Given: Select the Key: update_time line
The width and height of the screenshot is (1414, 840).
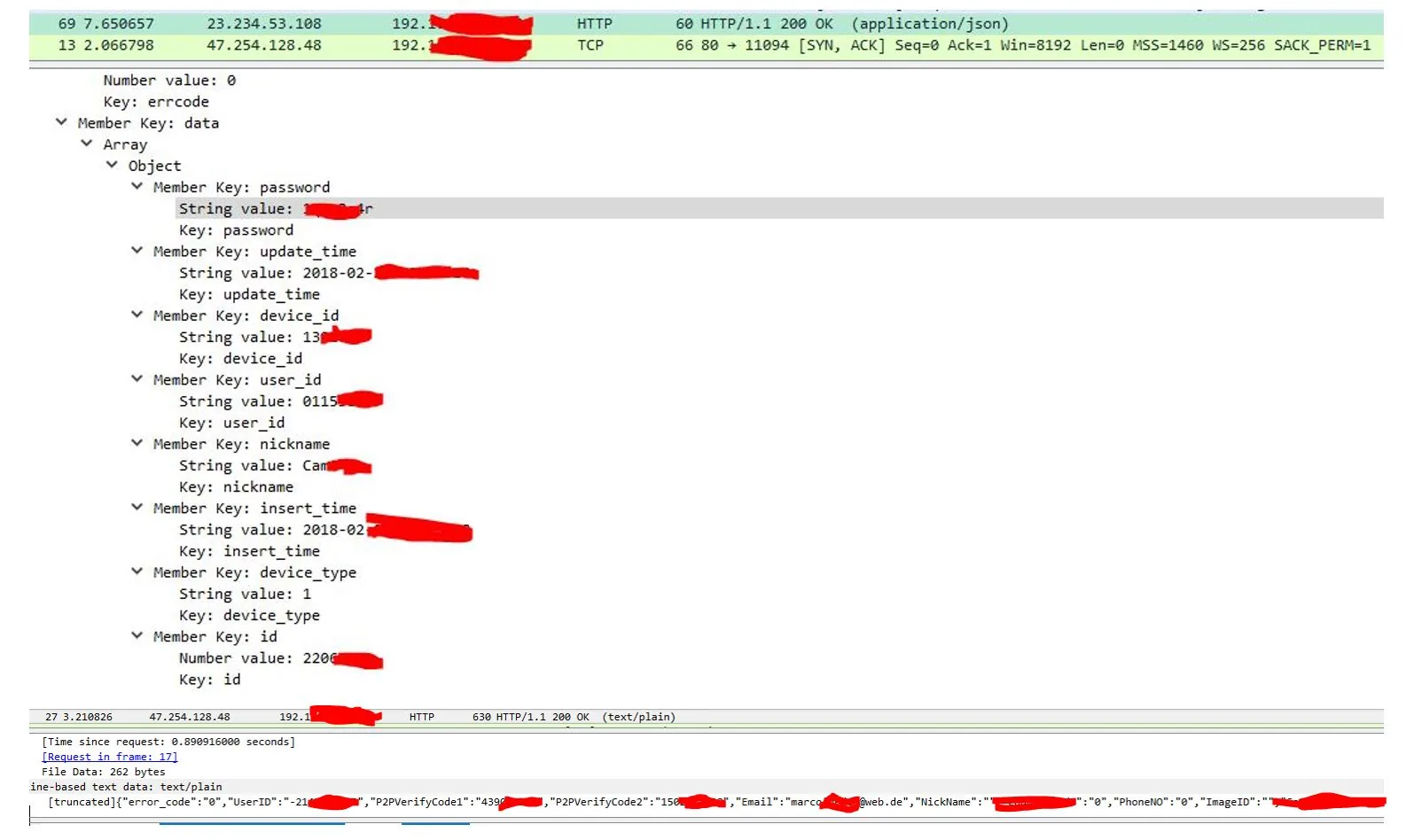Looking at the screenshot, I should pyautogui.click(x=249, y=294).
